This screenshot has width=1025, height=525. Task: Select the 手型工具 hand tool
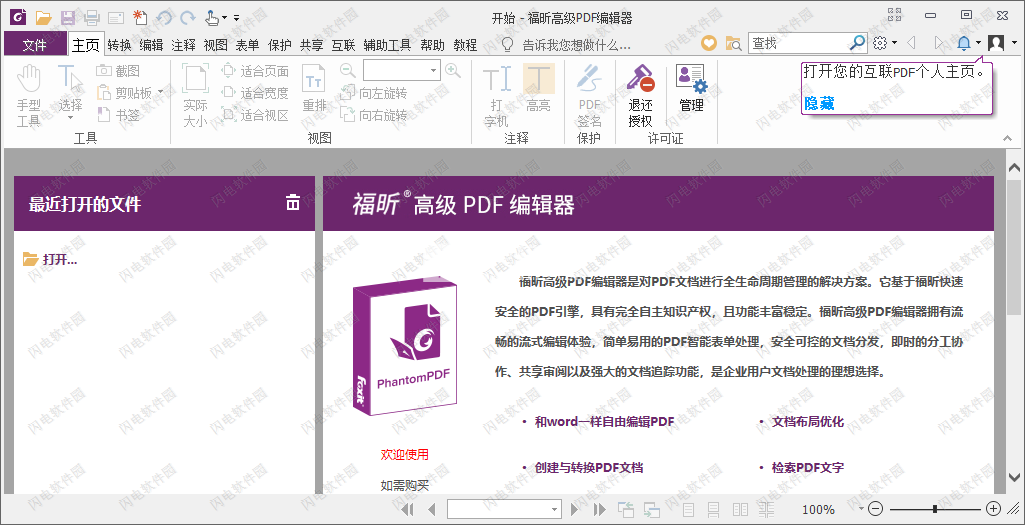pyautogui.click(x=28, y=96)
